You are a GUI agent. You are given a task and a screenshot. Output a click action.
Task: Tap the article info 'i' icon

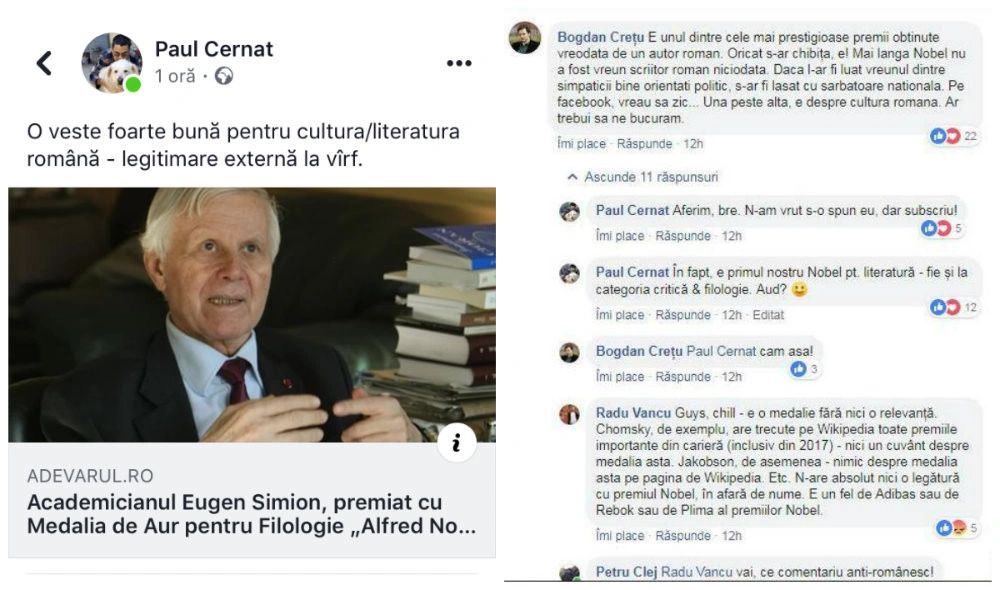[457, 443]
